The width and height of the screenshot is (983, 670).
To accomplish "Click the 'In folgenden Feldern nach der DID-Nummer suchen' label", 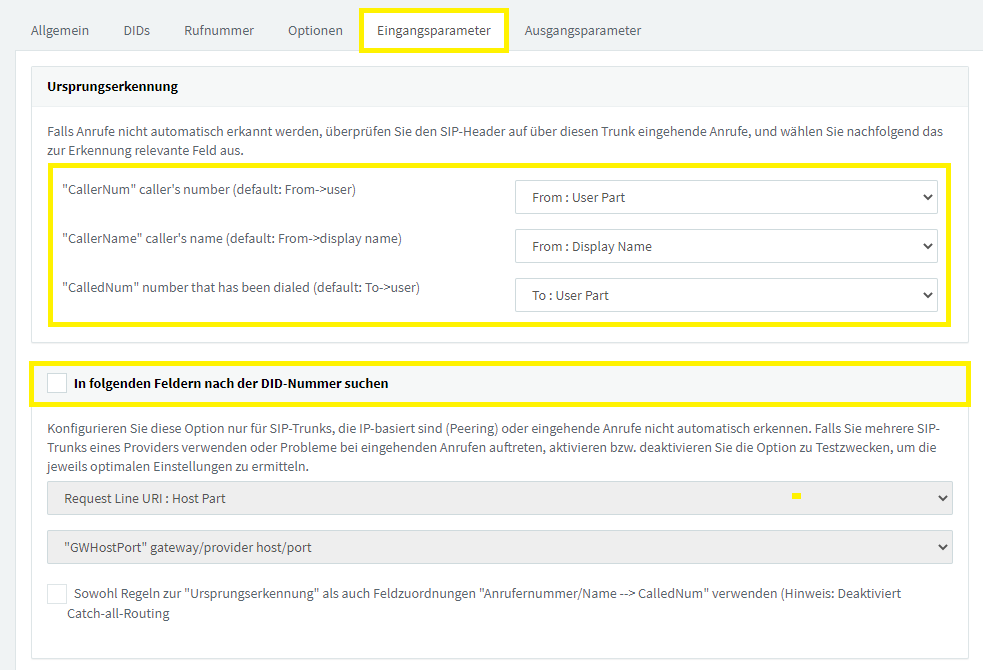I will pyautogui.click(x=231, y=384).
